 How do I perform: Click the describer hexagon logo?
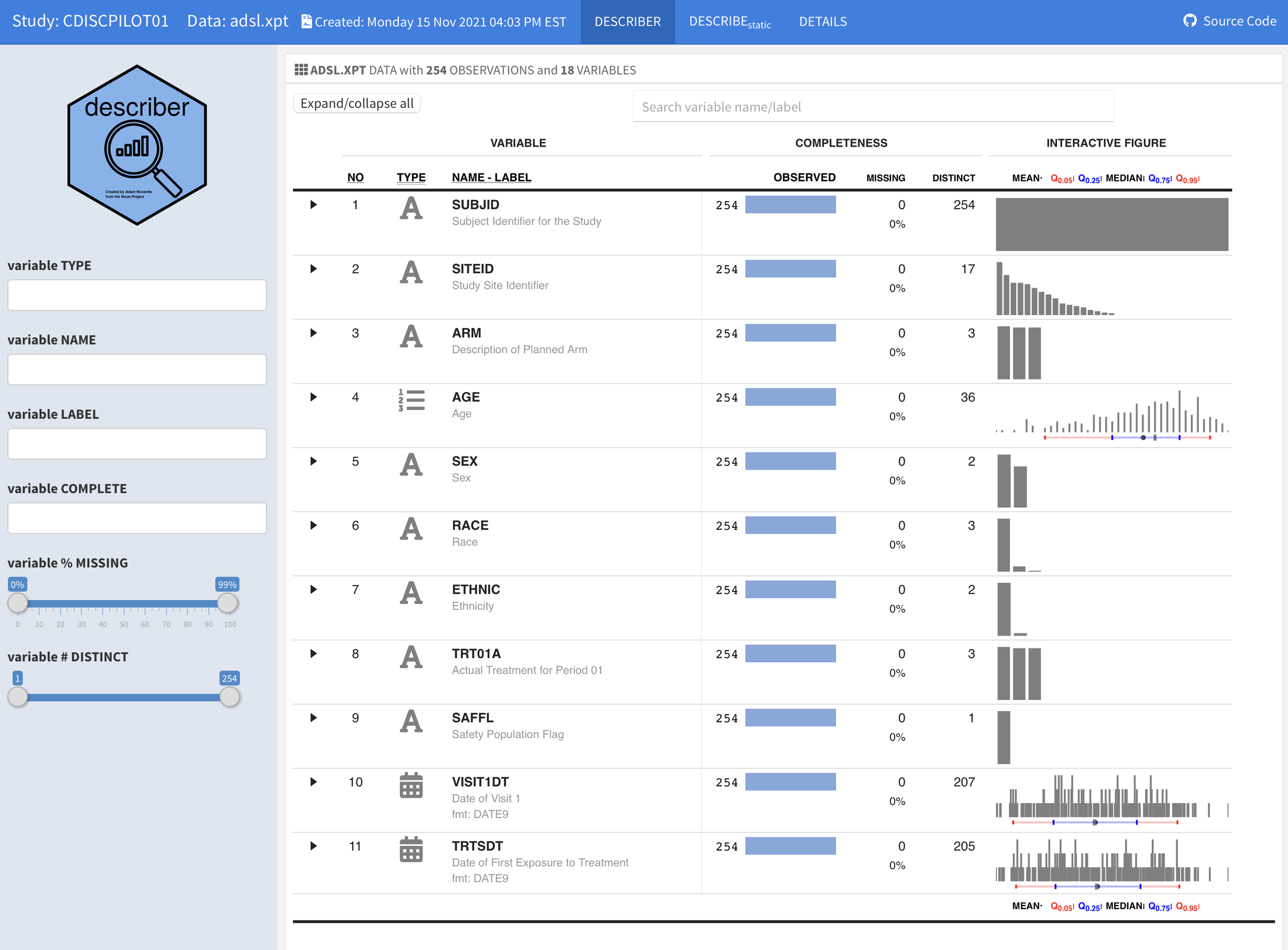(x=136, y=145)
